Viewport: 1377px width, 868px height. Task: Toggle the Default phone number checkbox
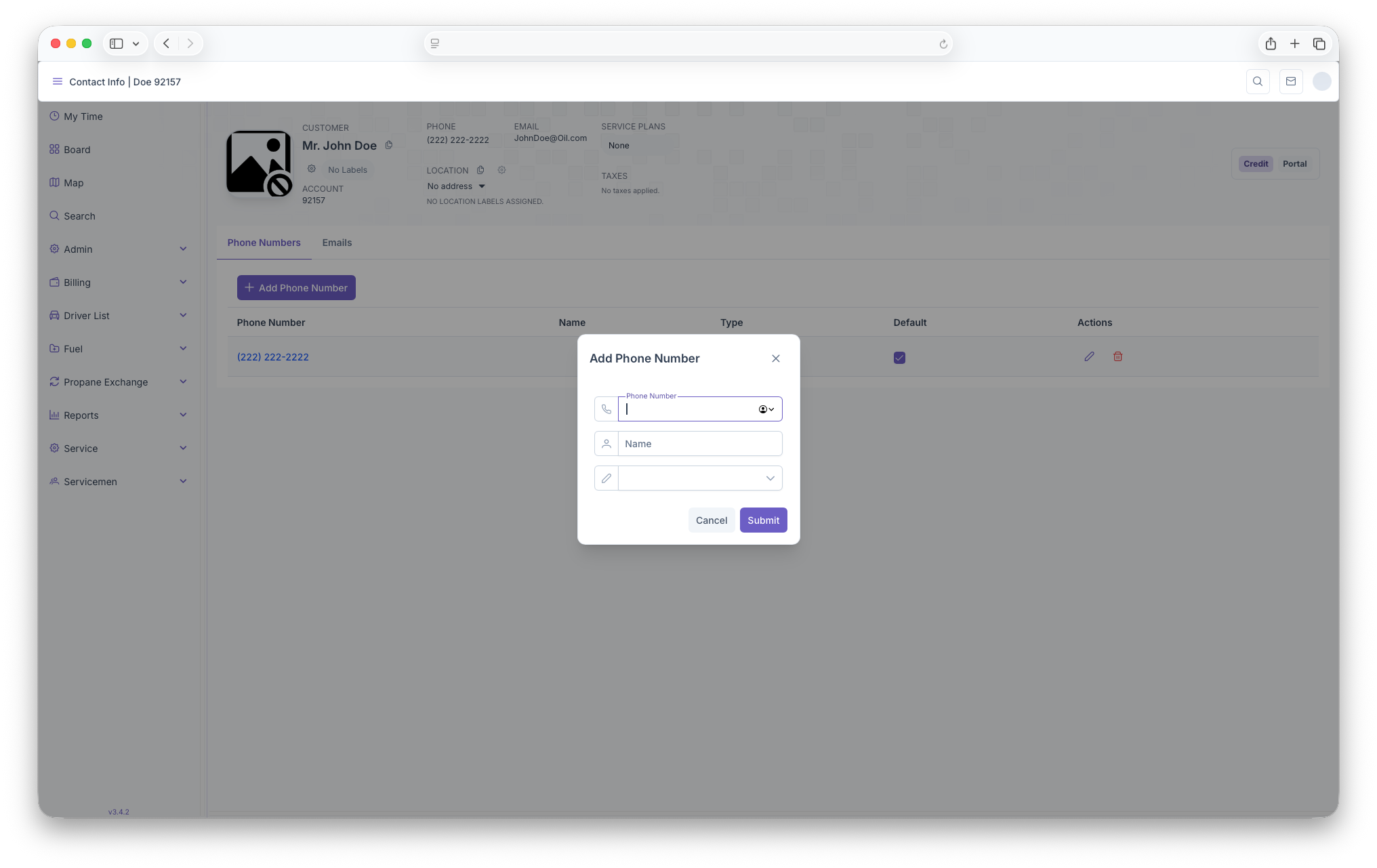(x=899, y=358)
